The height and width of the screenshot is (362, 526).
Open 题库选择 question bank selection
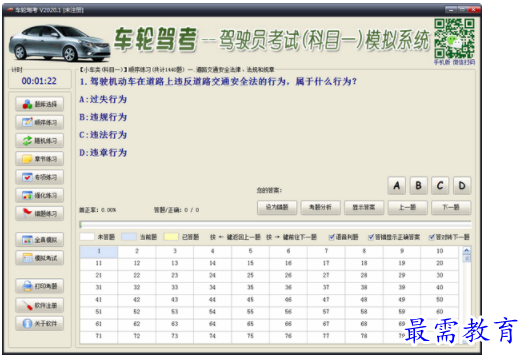pos(40,104)
